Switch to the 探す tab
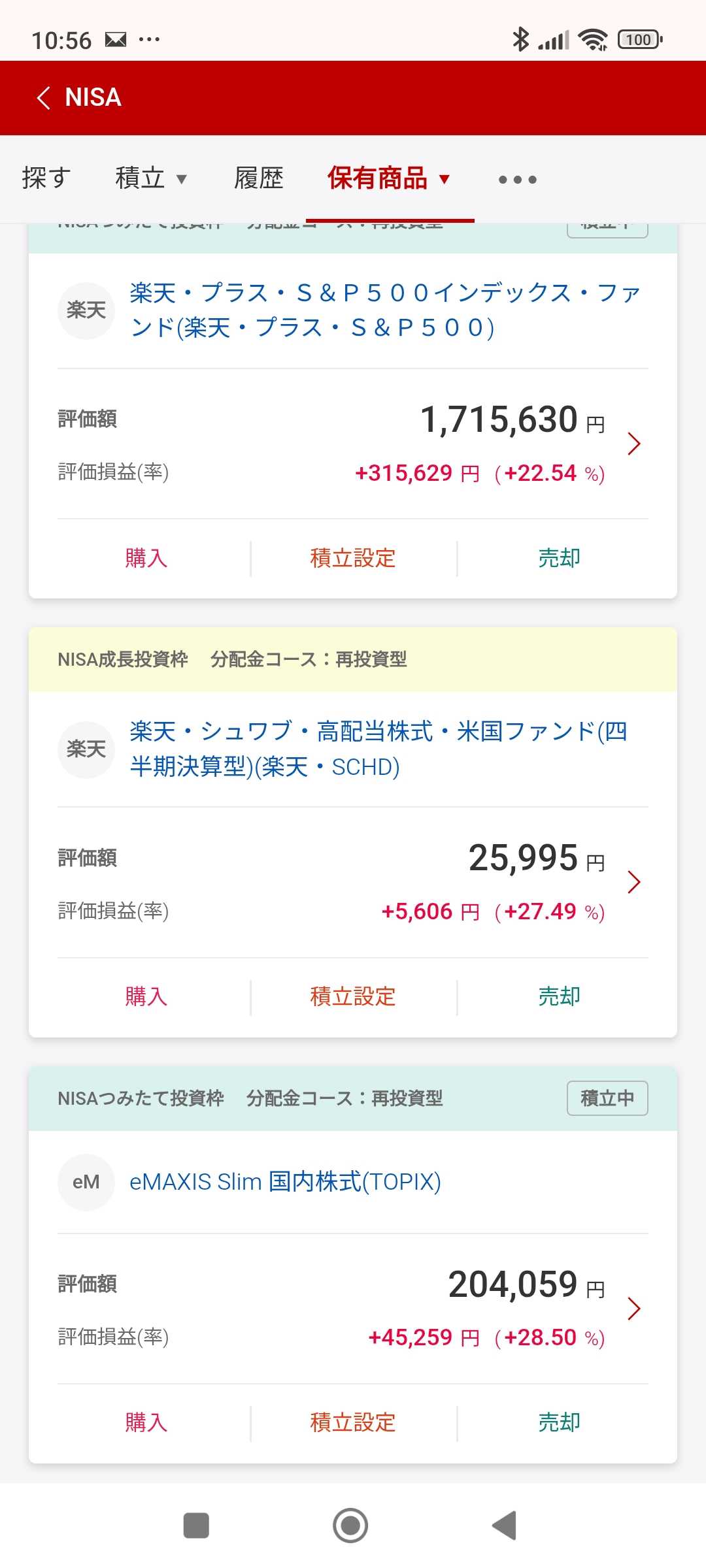This screenshot has height=1568, width=706. pyautogui.click(x=46, y=178)
